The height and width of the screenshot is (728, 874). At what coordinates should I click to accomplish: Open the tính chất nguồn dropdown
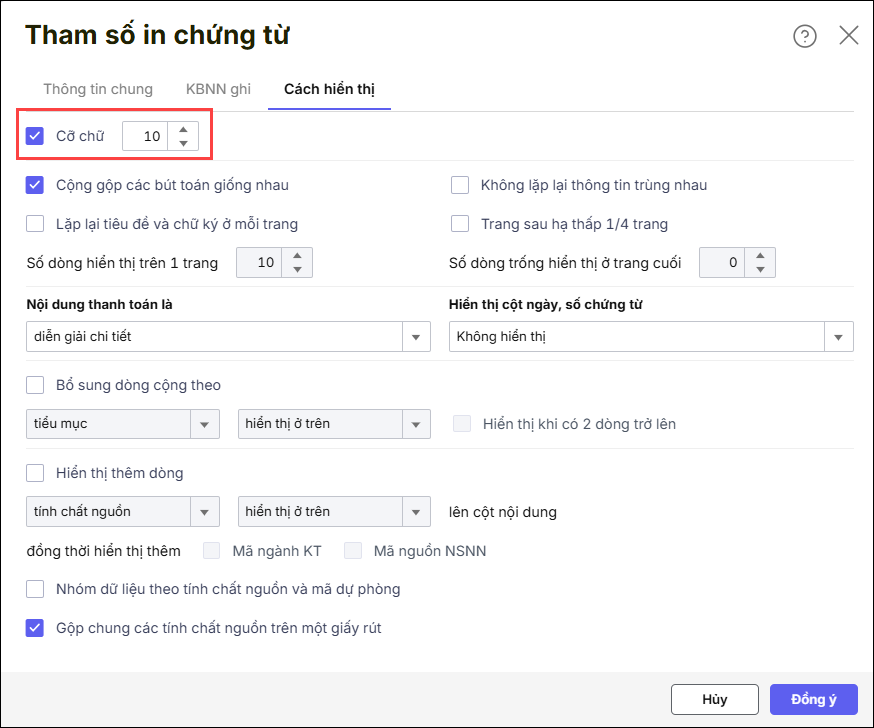[x=205, y=512]
